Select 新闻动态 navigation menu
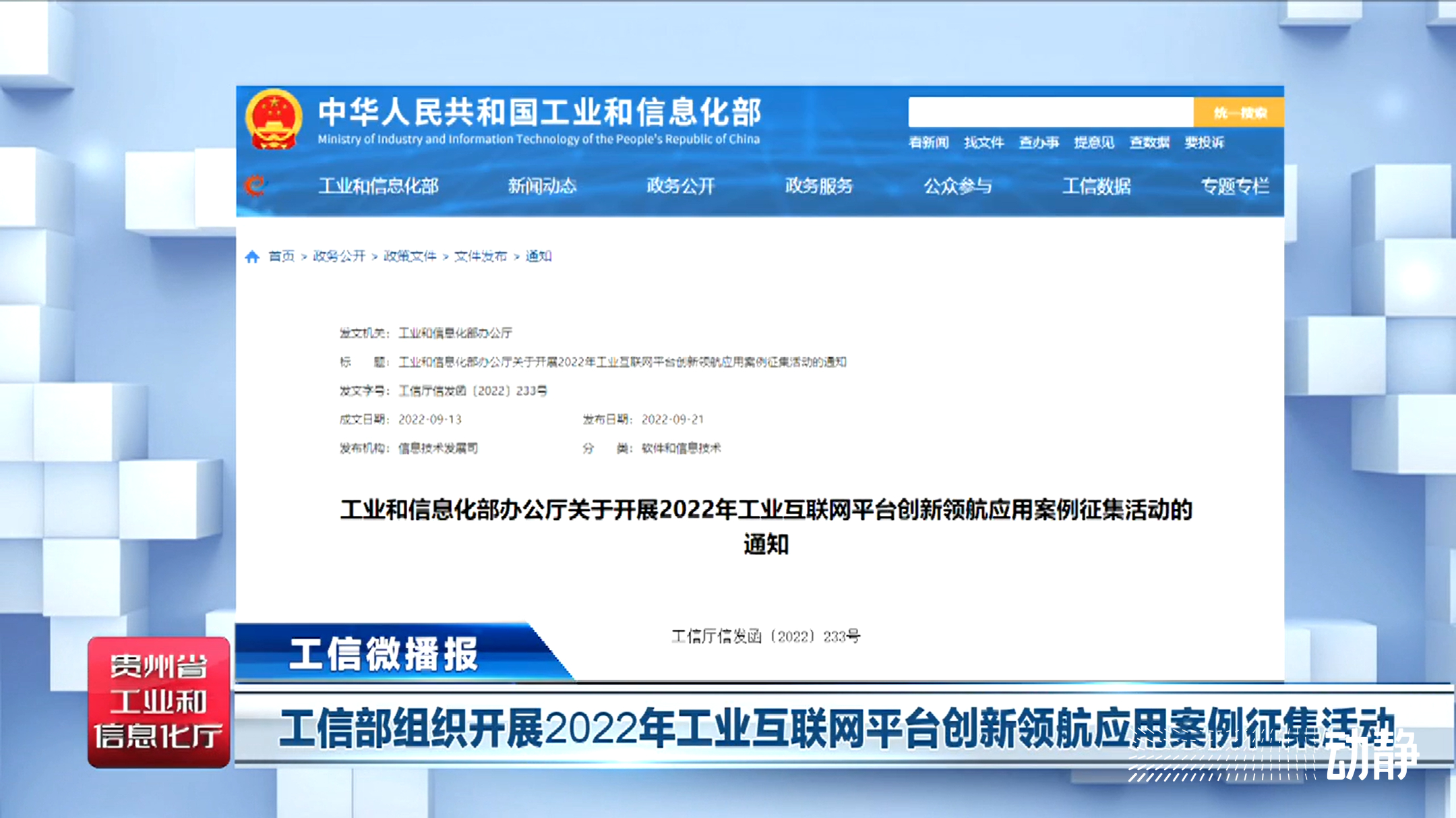1456x818 pixels. (542, 185)
